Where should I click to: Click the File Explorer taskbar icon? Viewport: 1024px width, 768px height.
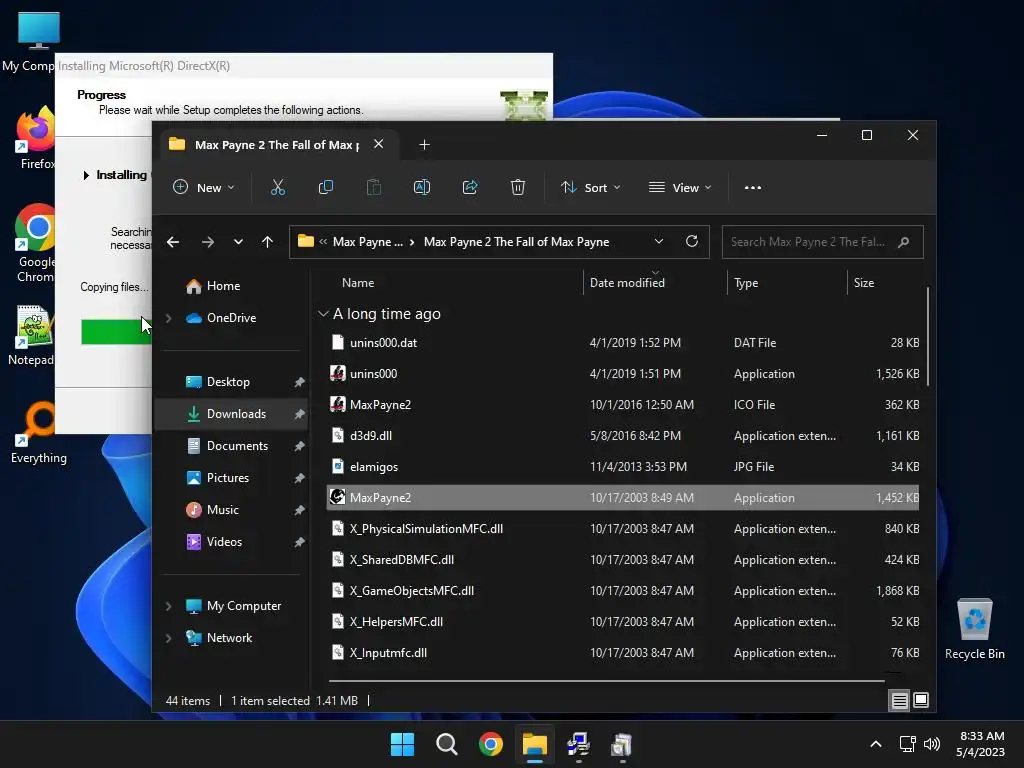pyautogui.click(x=534, y=744)
